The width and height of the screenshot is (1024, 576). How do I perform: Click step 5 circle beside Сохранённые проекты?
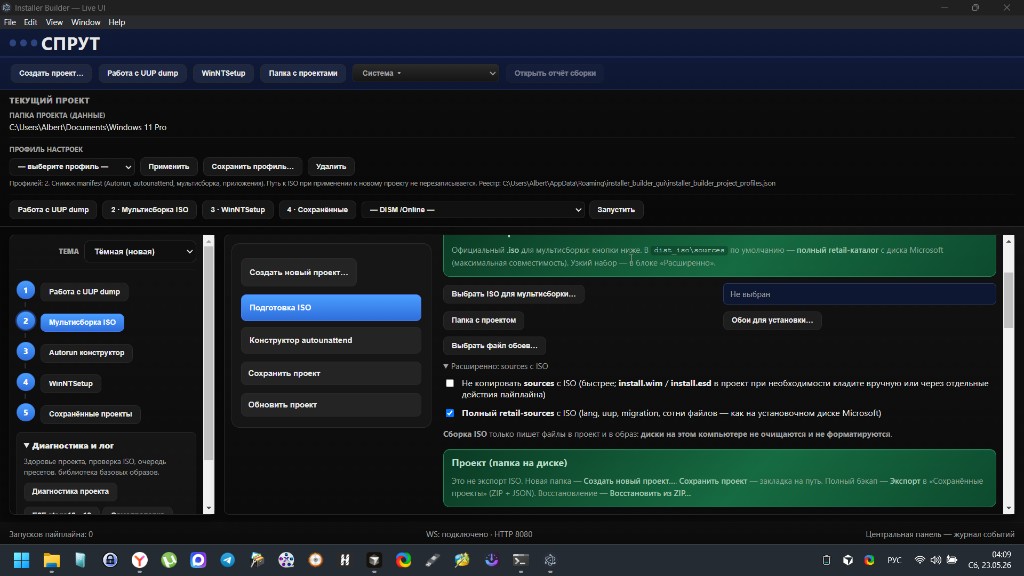[x=25, y=412]
